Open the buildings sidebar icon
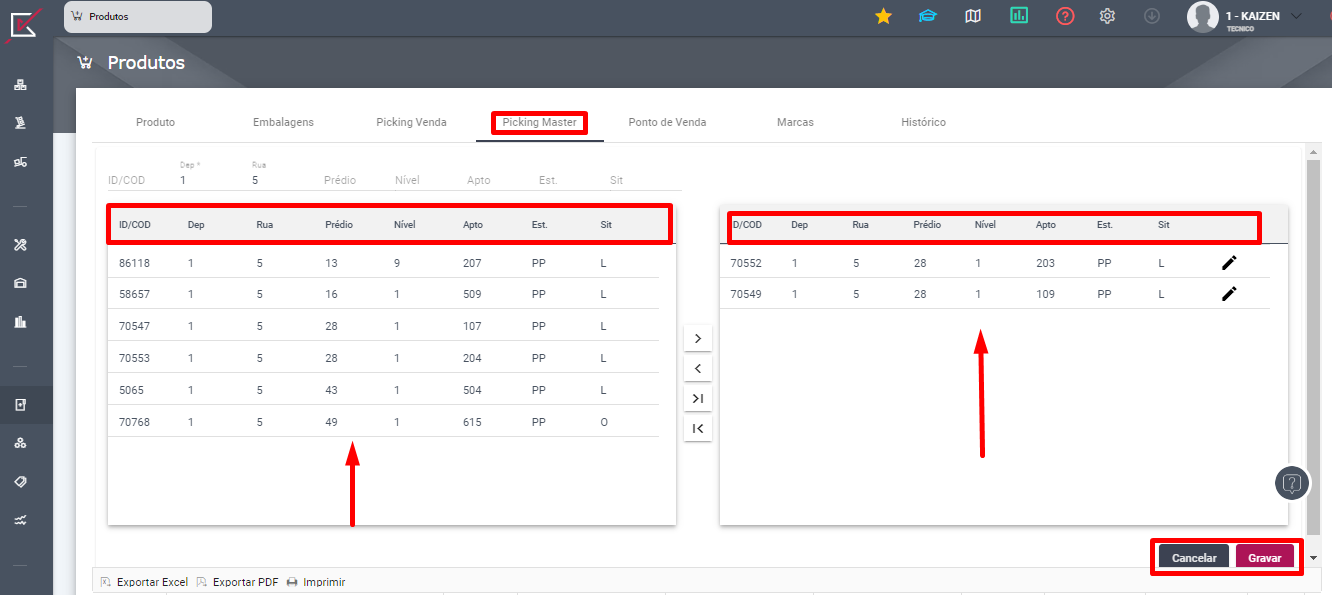Viewport: 1332px width, 595px height. 20,322
